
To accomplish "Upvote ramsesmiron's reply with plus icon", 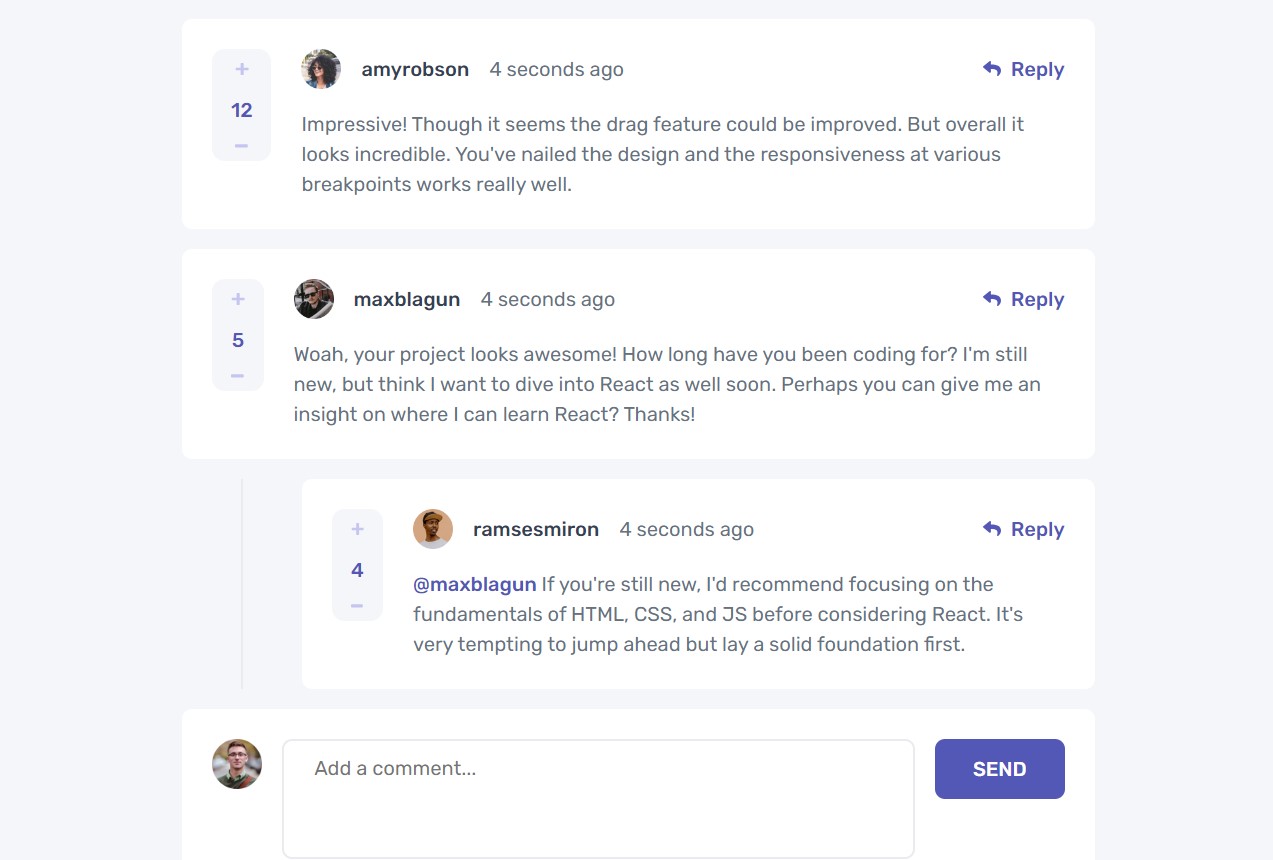I will pos(357,530).
